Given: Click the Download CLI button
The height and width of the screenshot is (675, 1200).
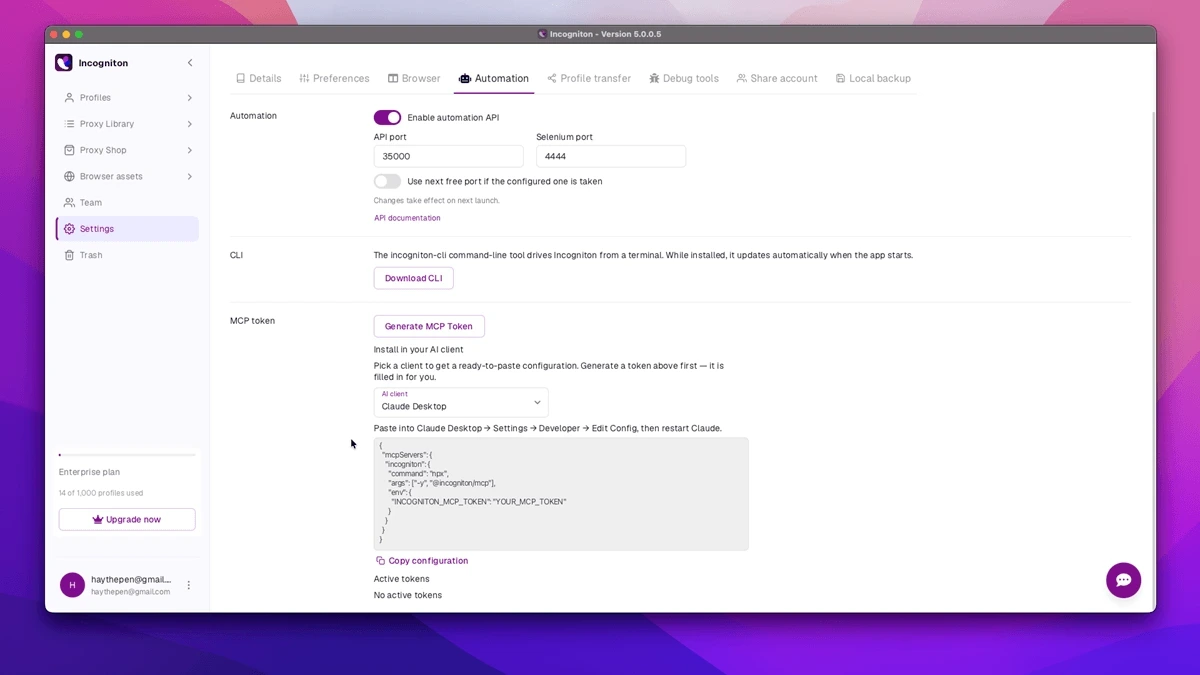Looking at the screenshot, I should [414, 278].
